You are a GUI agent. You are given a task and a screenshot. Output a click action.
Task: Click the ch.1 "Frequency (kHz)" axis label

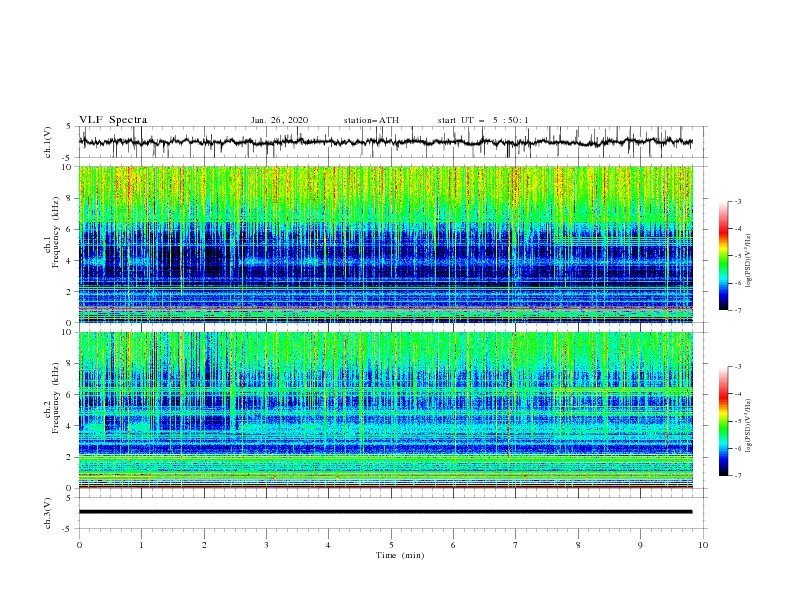click(x=56, y=233)
